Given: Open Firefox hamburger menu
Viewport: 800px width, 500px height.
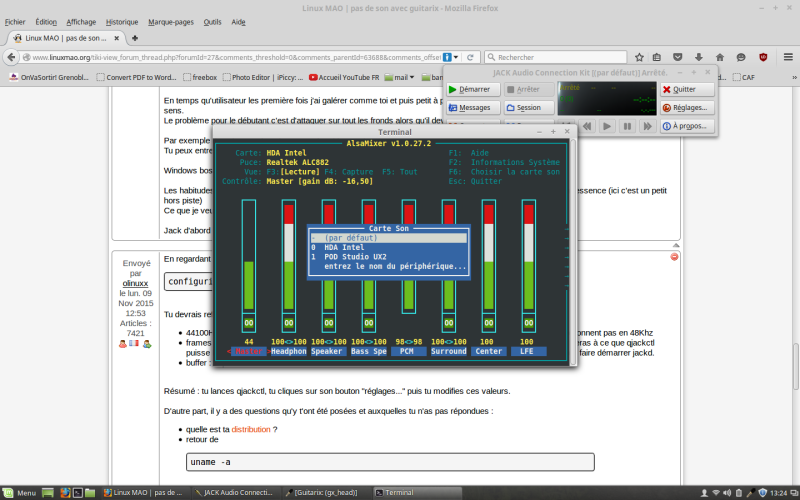Looking at the screenshot, I should tap(788, 57).
